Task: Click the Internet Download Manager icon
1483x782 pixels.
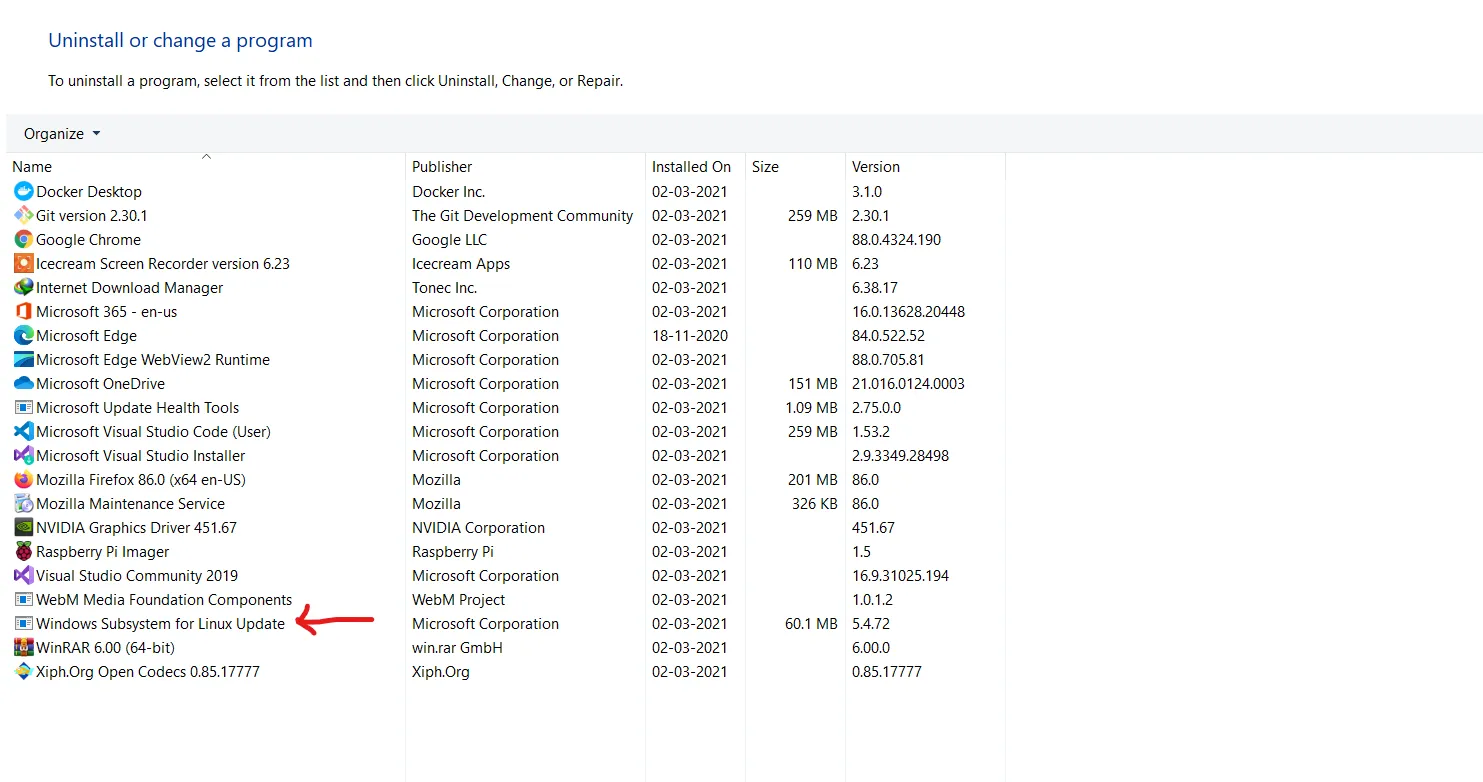Action: (23, 287)
